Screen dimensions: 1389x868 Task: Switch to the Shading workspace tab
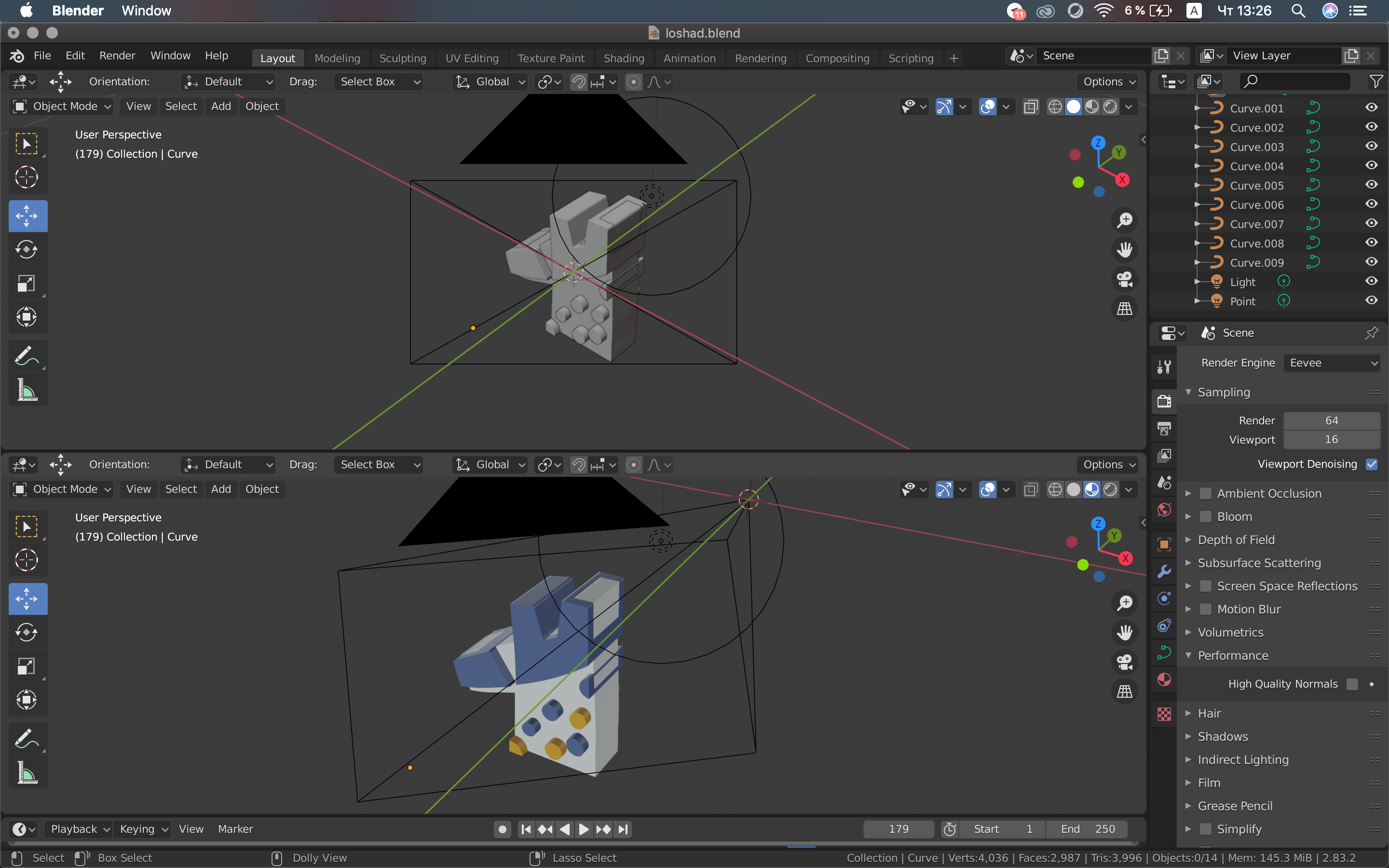point(623,58)
